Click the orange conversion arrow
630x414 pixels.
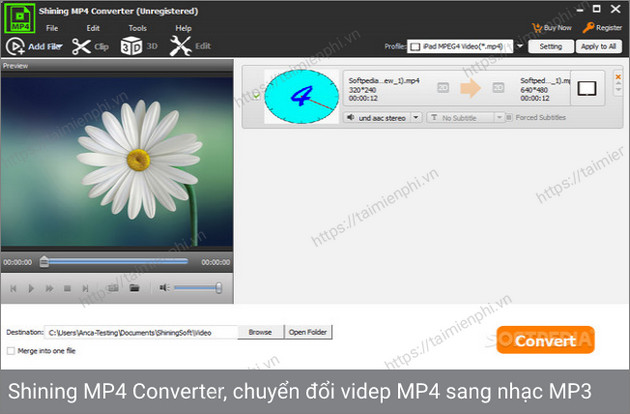coord(470,88)
